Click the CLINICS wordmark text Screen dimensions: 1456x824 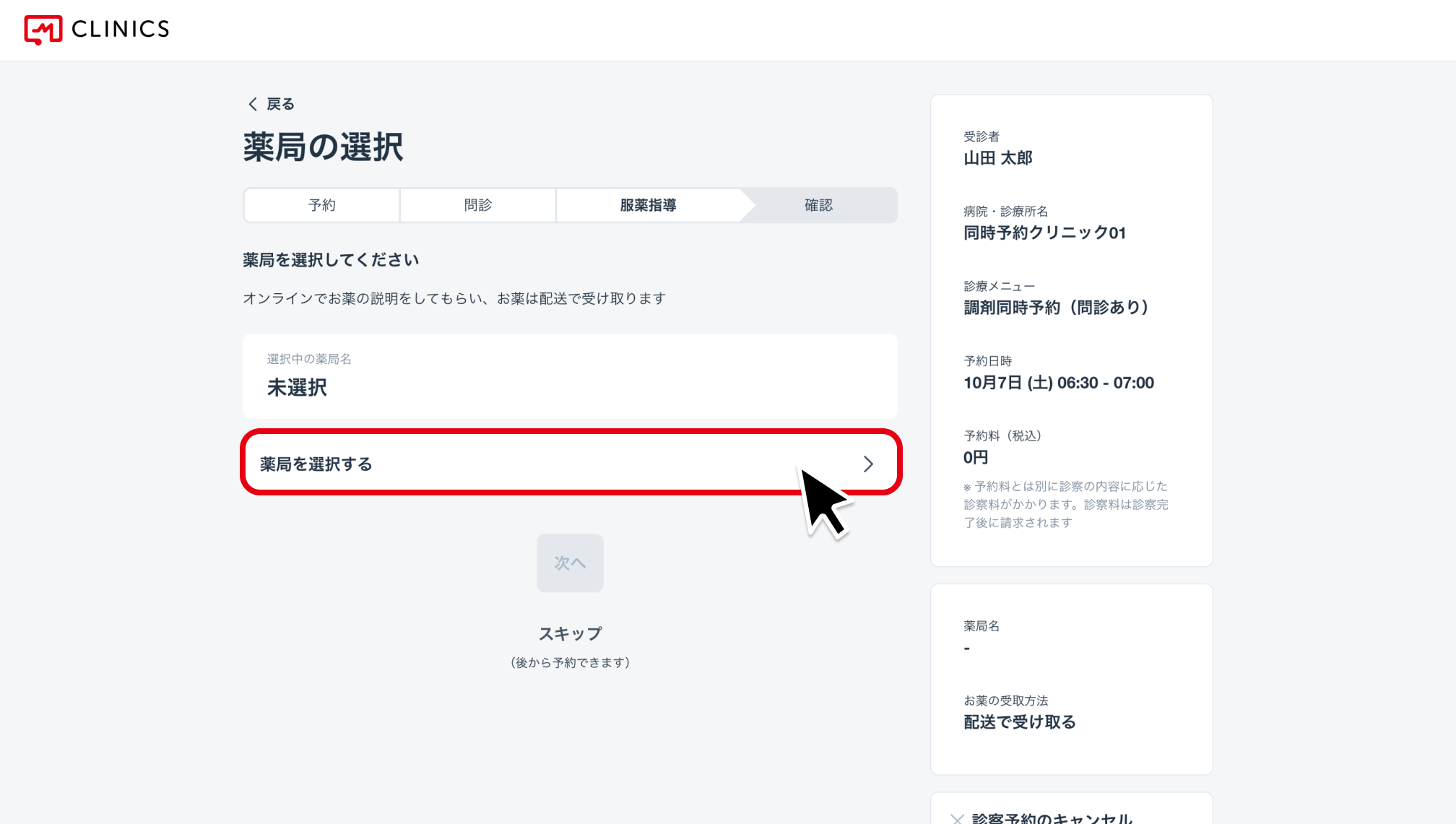121,30
